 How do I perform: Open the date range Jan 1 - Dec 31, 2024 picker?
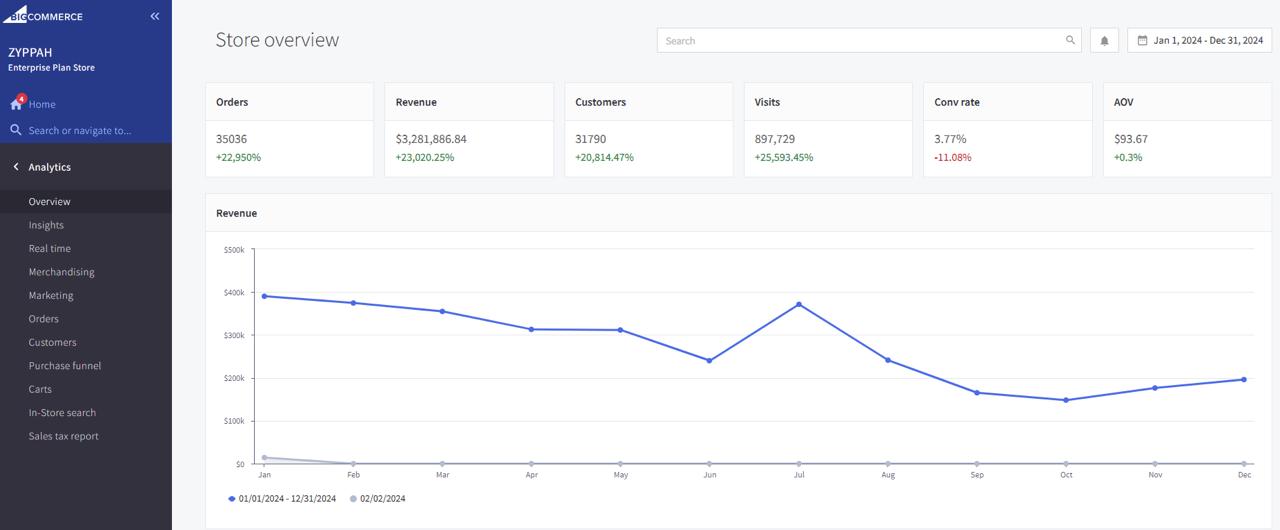[x=1199, y=40]
